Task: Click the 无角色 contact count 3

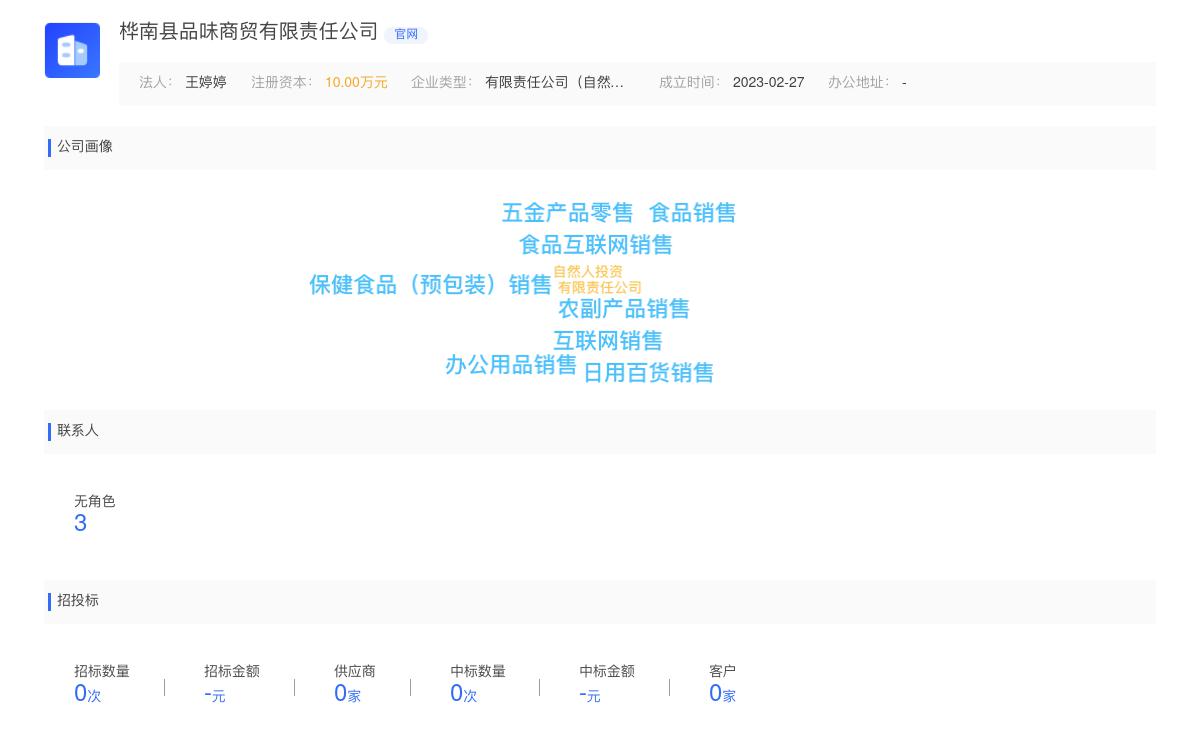Action: [x=80, y=524]
